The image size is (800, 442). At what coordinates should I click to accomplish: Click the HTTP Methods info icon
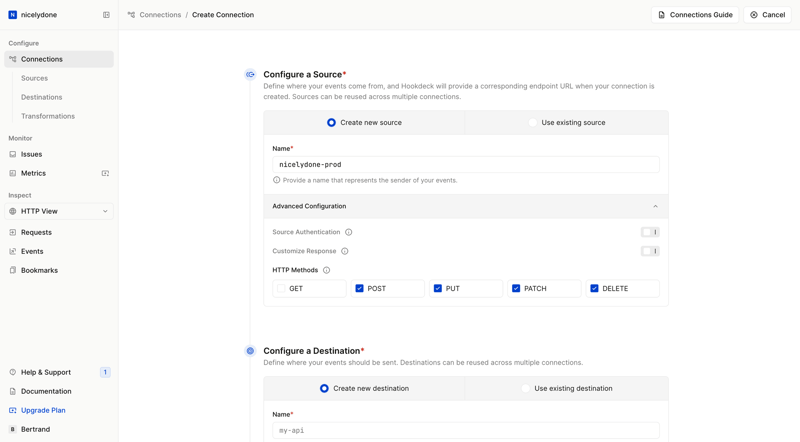pos(327,270)
